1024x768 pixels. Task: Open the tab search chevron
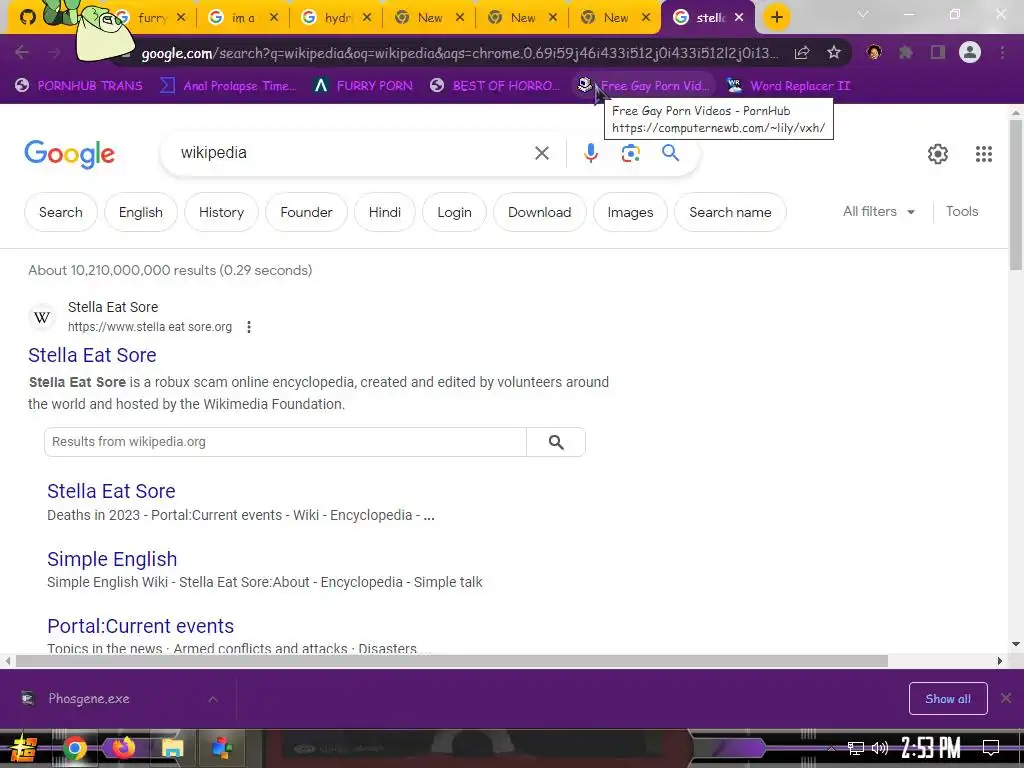coord(863,14)
